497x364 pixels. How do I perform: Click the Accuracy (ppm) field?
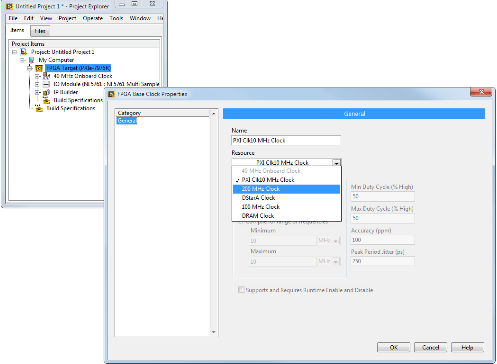point(382,240)
